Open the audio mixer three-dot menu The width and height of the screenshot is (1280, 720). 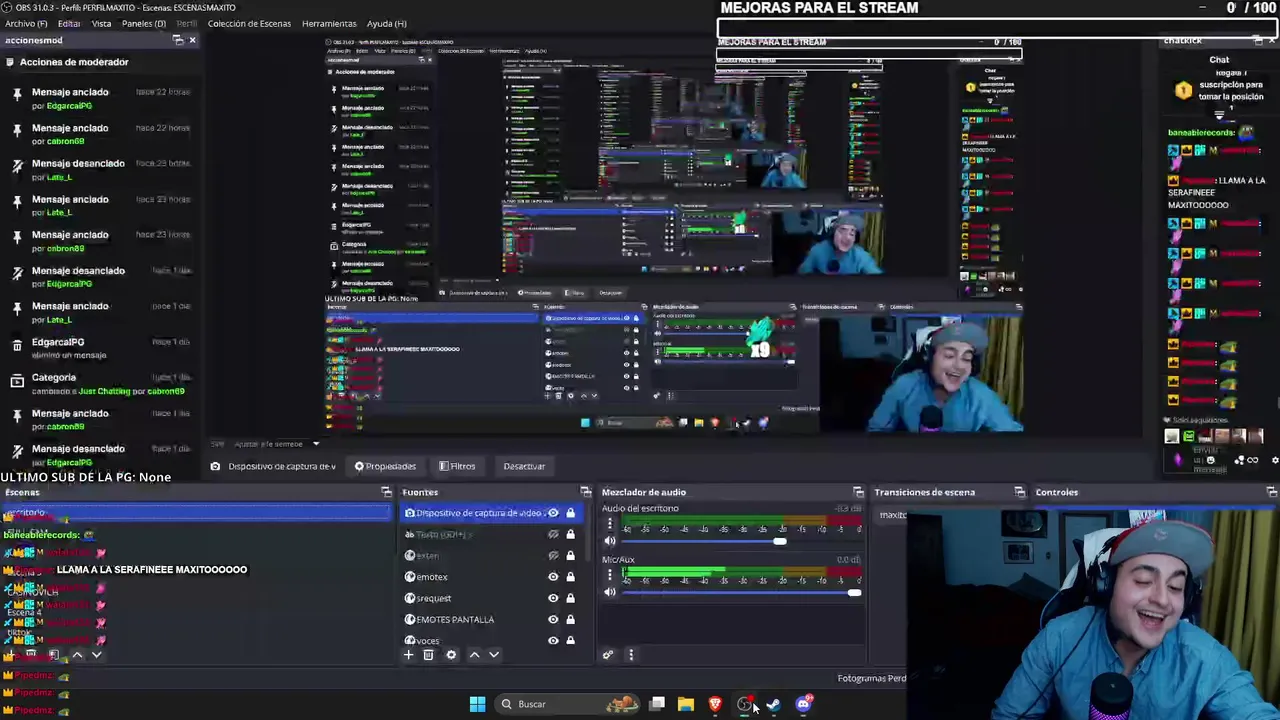coord(630,655)
